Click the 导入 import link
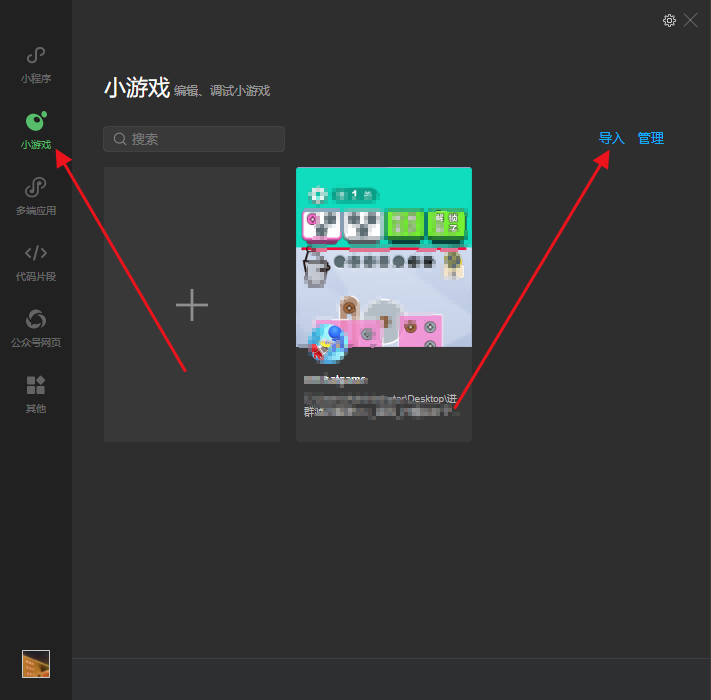Viewport: 711px width, 700px height. coord(611,138)
